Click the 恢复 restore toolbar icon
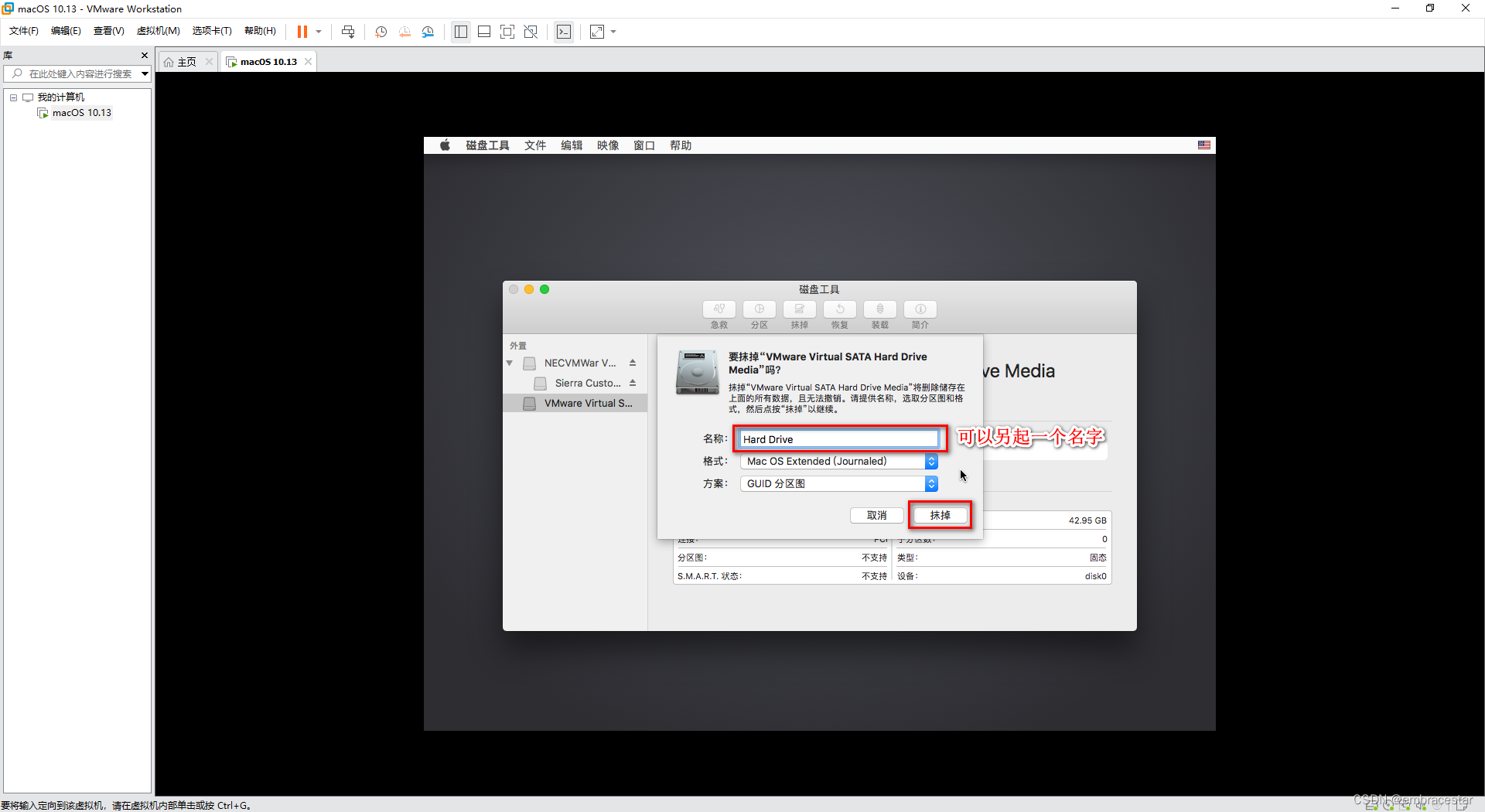 coord(840,309)
